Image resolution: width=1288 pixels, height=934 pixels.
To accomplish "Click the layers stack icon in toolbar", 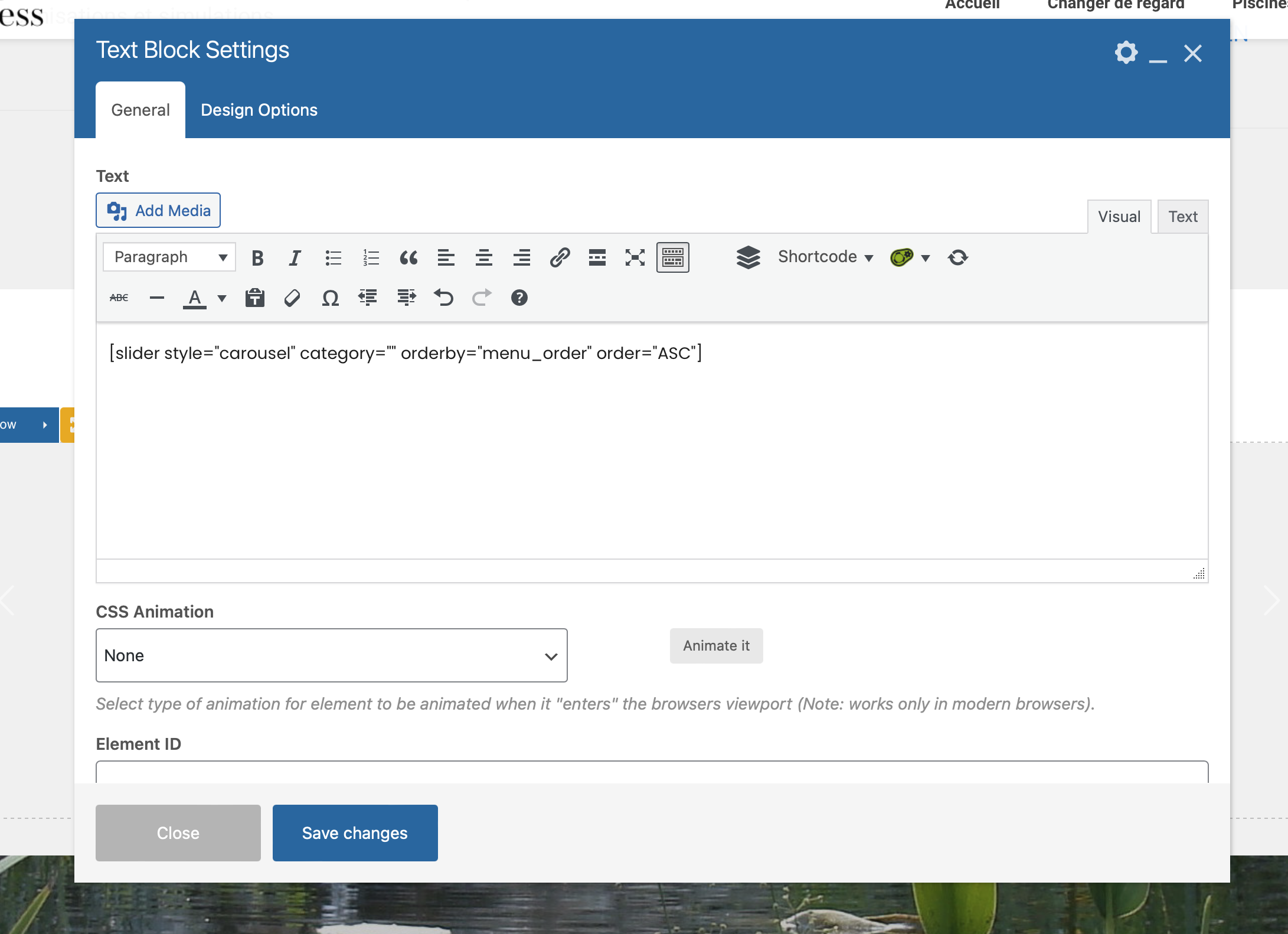I will coord(747,257).
